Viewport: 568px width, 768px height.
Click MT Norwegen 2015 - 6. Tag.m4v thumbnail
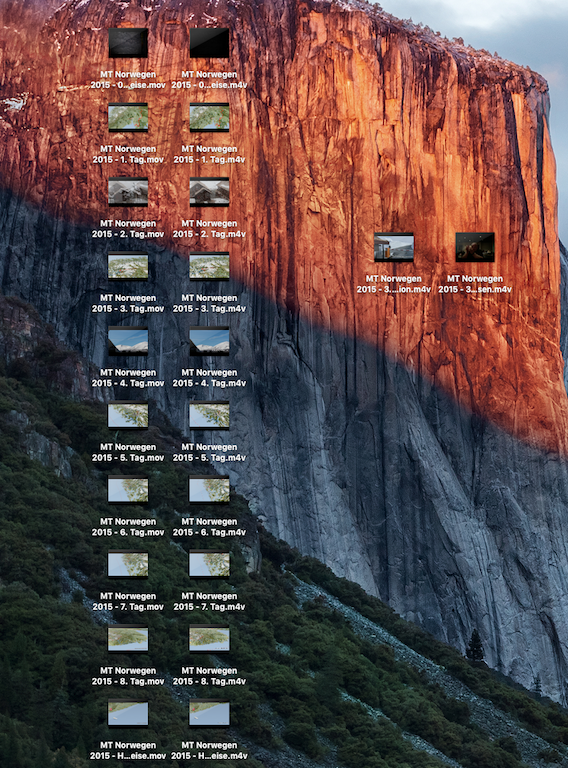point(209,490)
